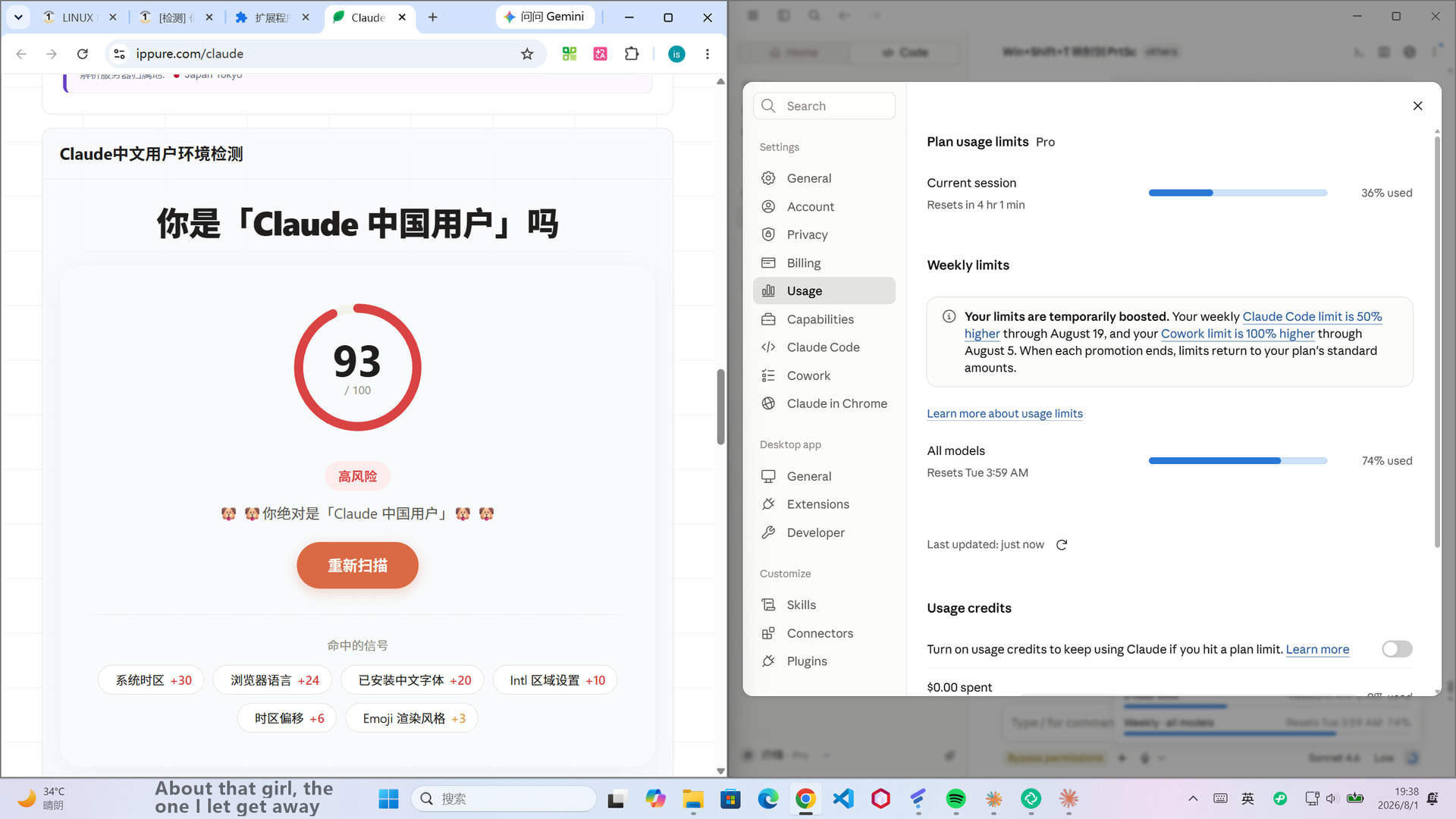This screenshot has width=1456, height=819.
Task: Open the Chrome profile avatar
Action: pyautogui.click(x=676, y=54)
